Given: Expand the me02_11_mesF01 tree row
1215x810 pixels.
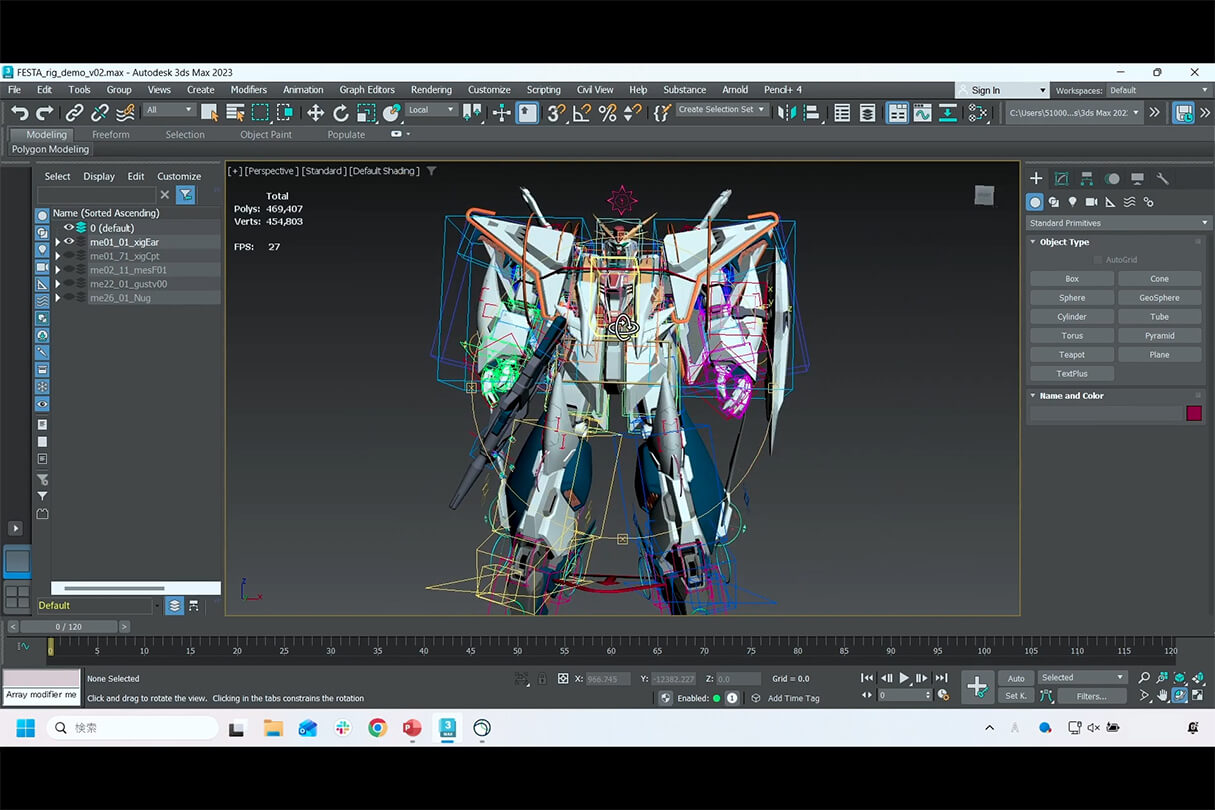Looking at the screenshot, I should tap(57, 270).
